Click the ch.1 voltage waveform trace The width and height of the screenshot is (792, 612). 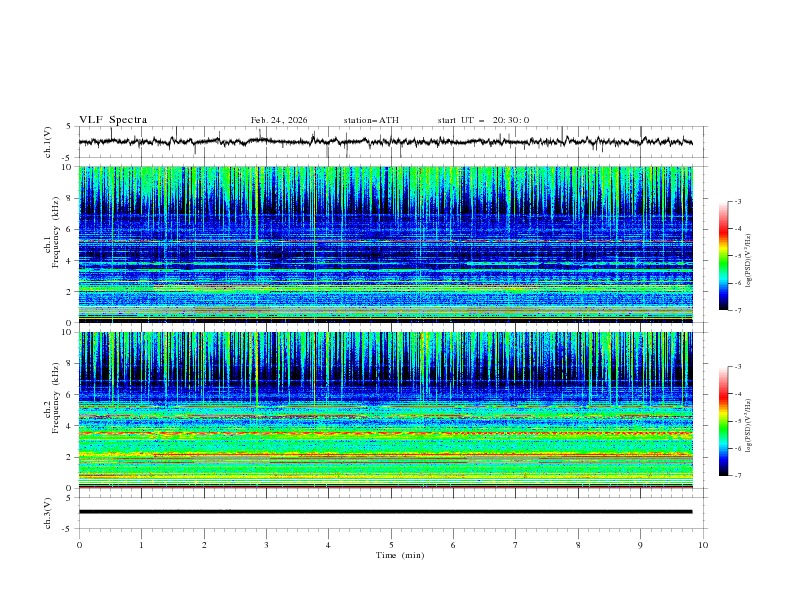(x=385, y=142)
